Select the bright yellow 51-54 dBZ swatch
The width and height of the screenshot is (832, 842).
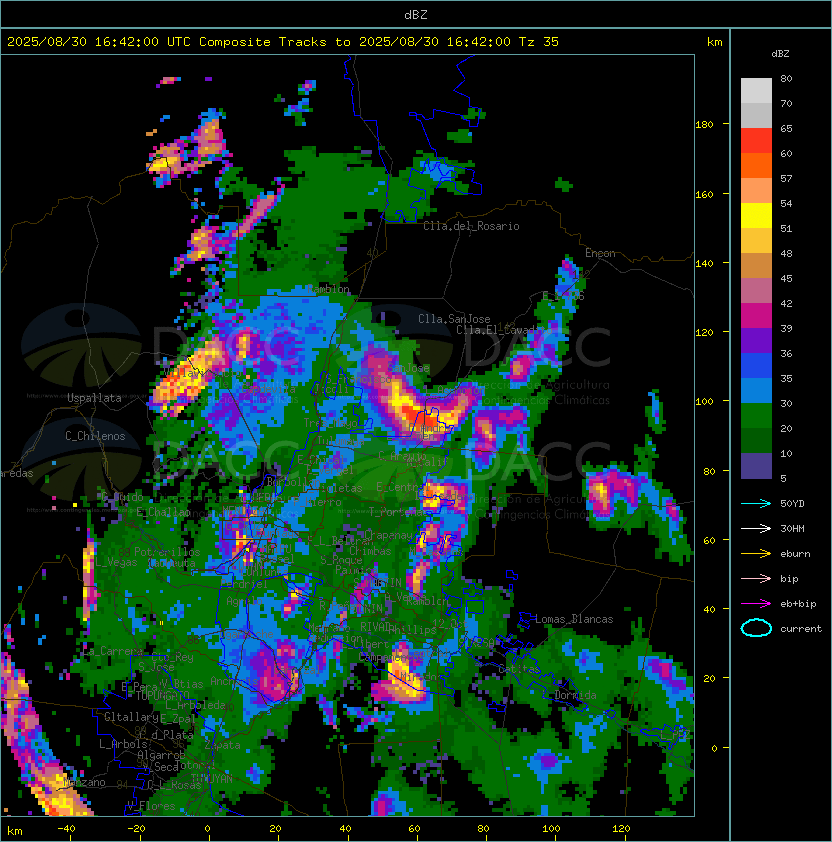tap(756, 216)
